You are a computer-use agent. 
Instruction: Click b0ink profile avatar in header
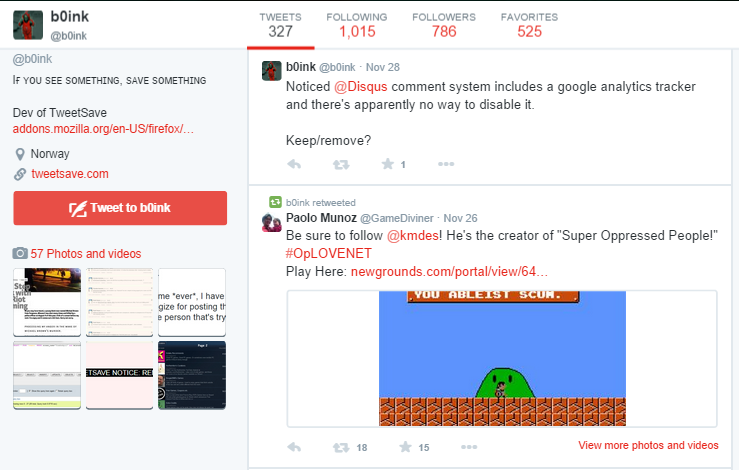pos(27,24)
